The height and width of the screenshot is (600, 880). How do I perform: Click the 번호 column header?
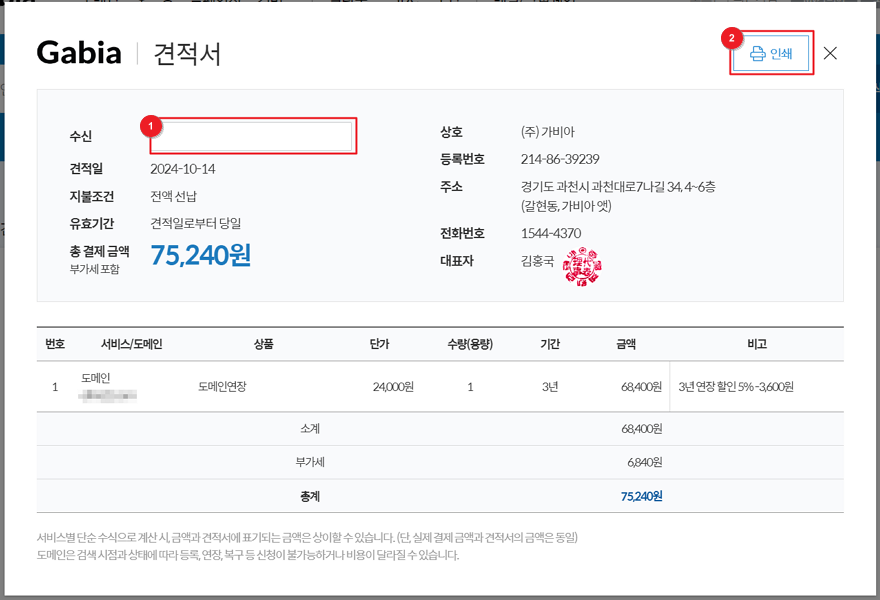coord(55,344)
